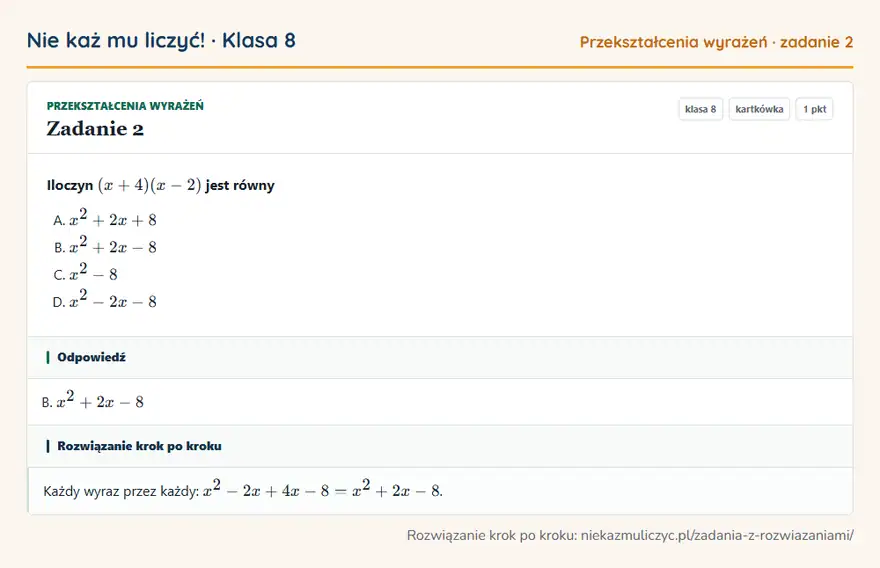880x568 pixels.
Task: Open the niekazmuliczyc.pl/zadania-z-rozwiazaniami/ footer link
Action: [x=717, y=535]
